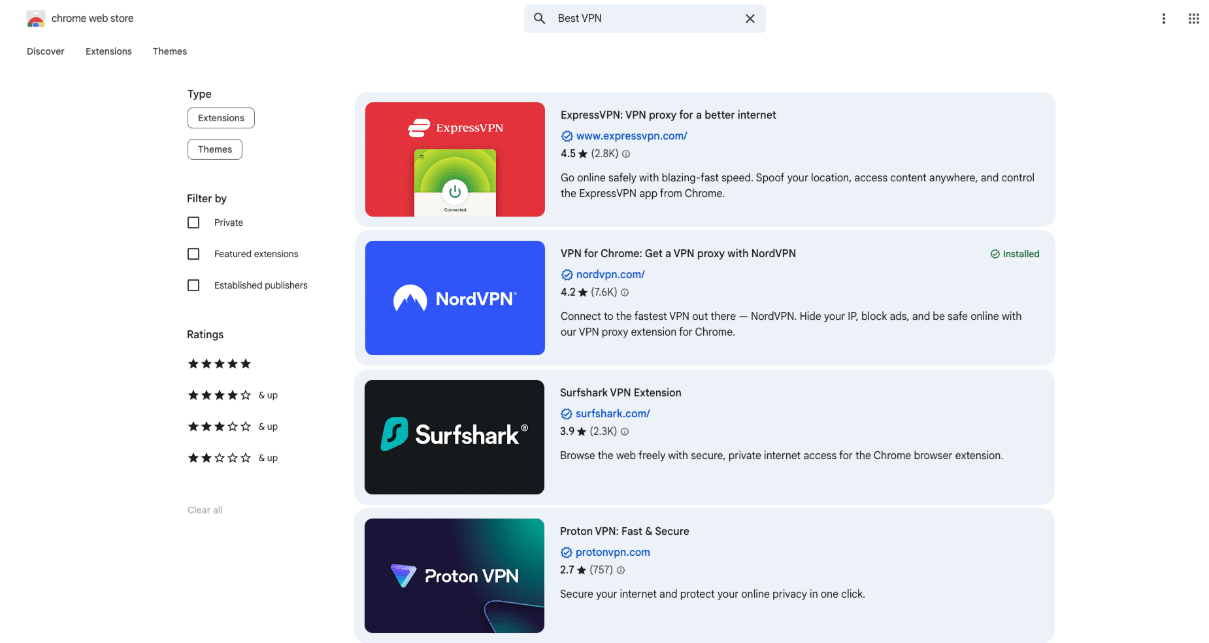The height and width of the screenshot is (643, 1209).
Task: Click into the Best VPN search field
Action: pyautogui.click(x=645, y=19)
